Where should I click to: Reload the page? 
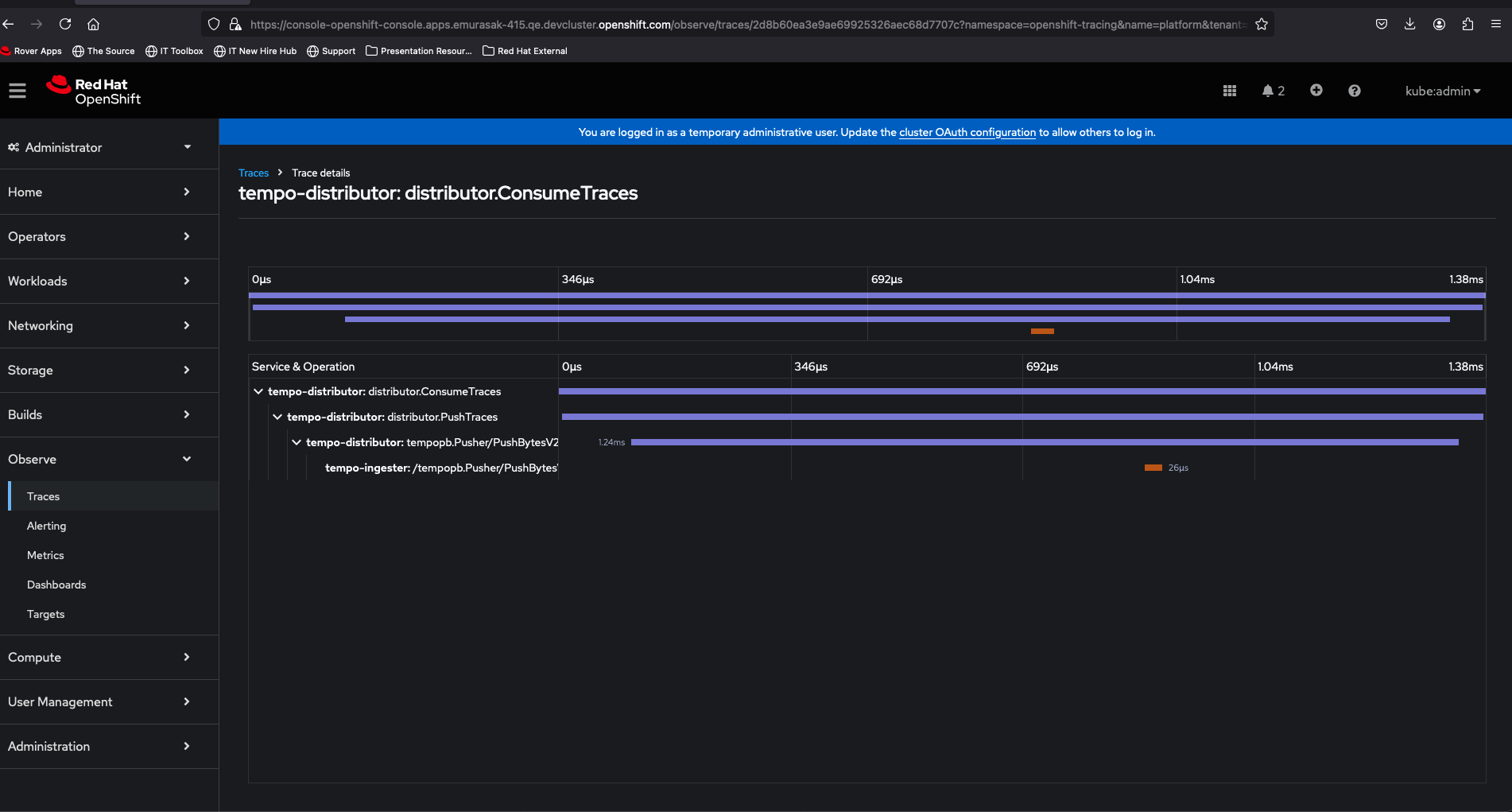point(65,24)
